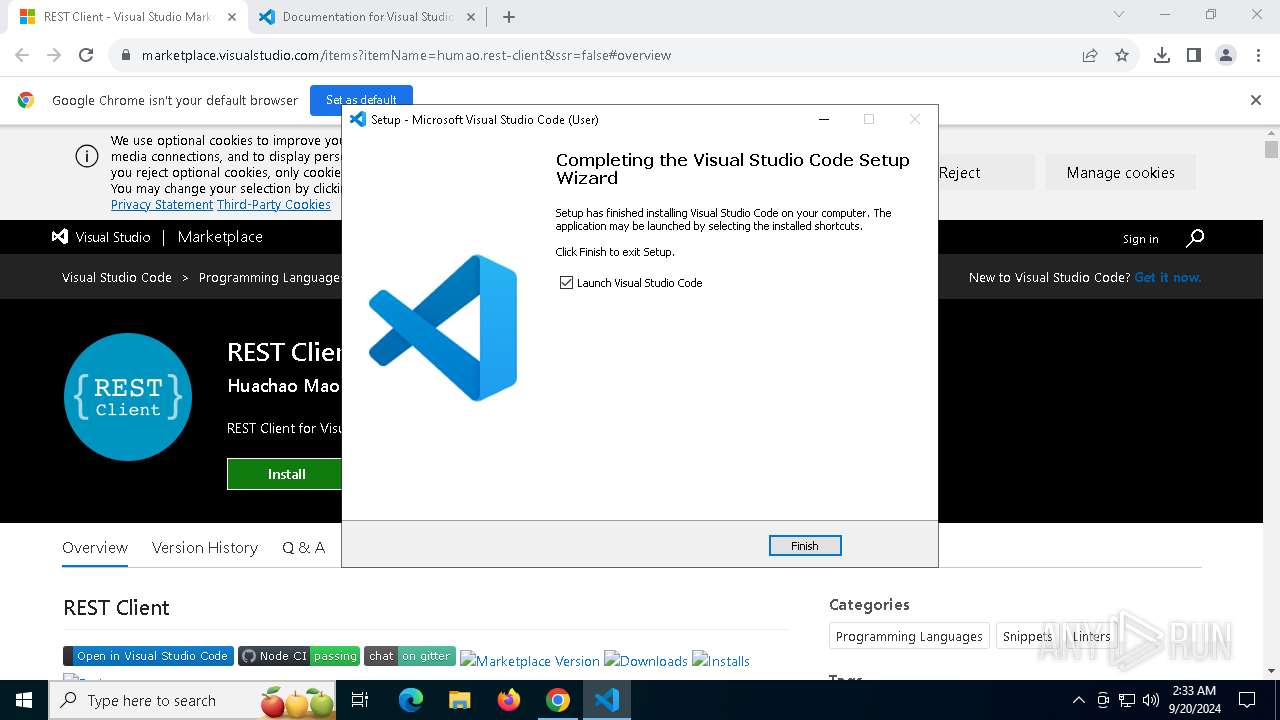This screenshot has height=720, width=1280.
Task: Close the Documentation for Visual Studio tab
Action: pyautogui.click(x=472, y=17)
